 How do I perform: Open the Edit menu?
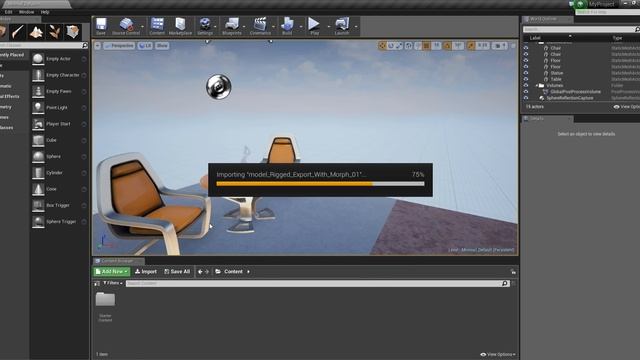click(x=8, y=12)
